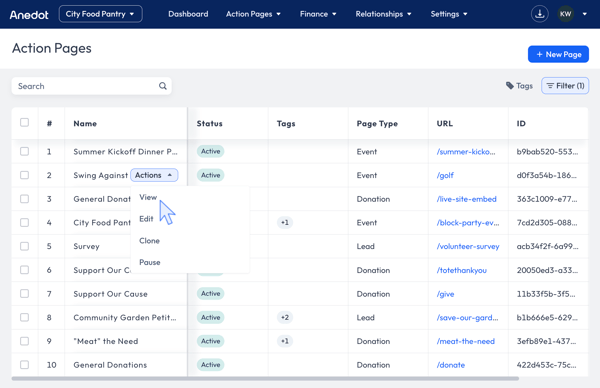The image size is (600, 388).
Task: Click the Search input field
Action: [x=91, y=86]
